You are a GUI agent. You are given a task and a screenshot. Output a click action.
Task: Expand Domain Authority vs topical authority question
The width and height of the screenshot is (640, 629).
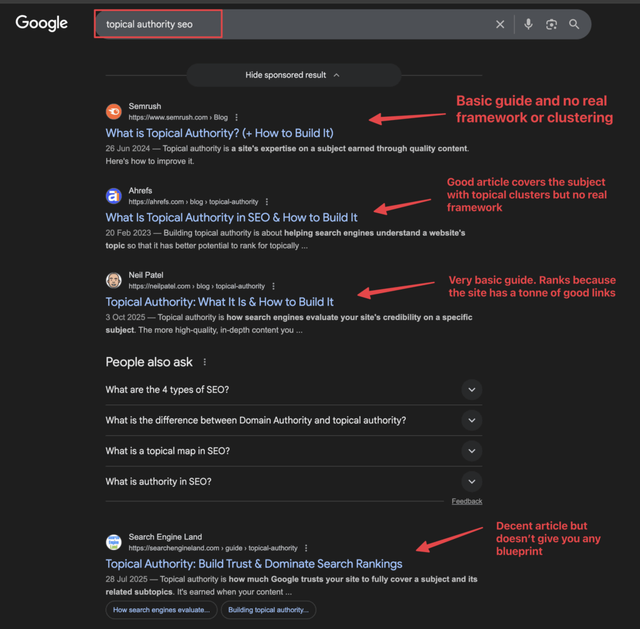[471, 420]
